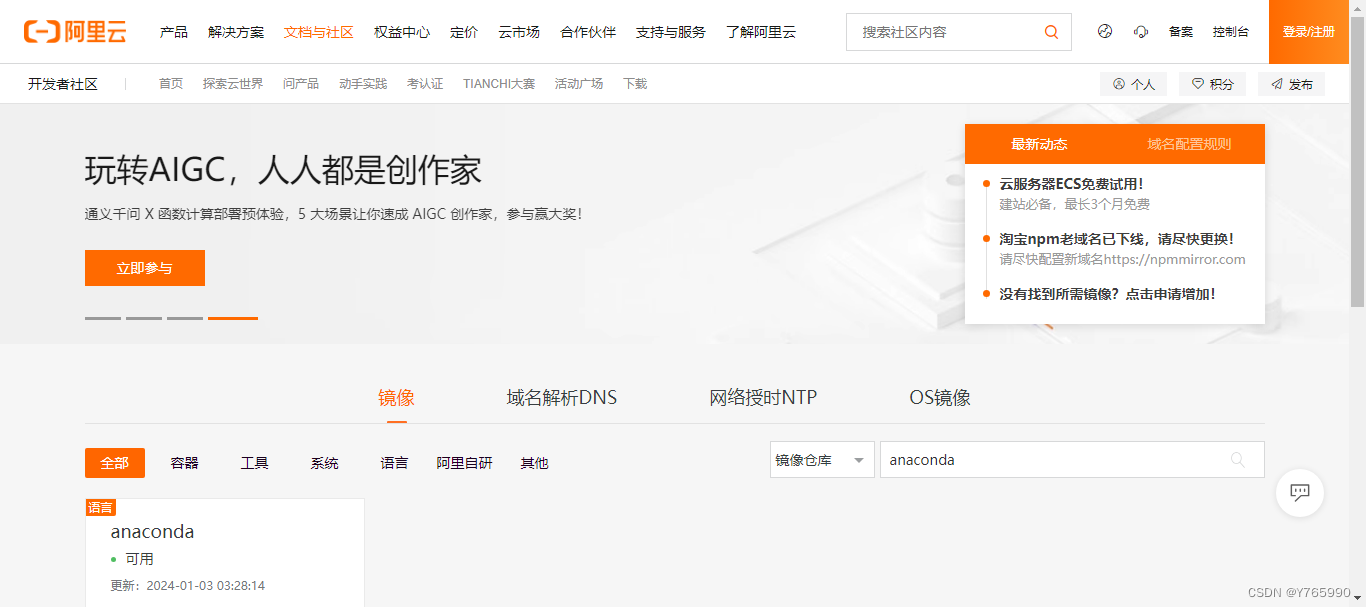The image size is (1366, 607).
Task: Open the 云市场 menu item
Action: coord(519,32)
